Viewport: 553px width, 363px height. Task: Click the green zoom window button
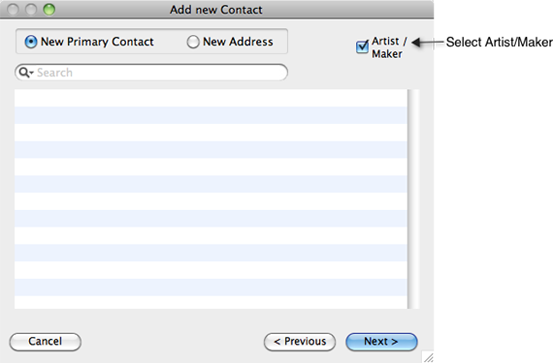(49, 10)
